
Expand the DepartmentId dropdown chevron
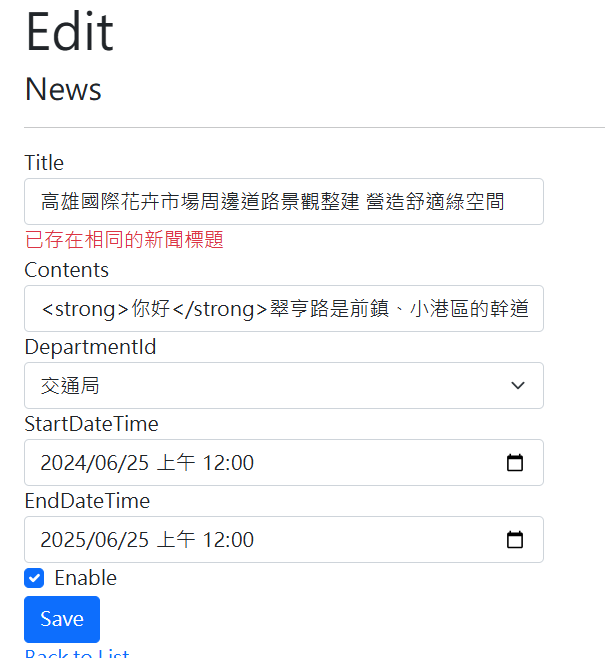point(518,386)
